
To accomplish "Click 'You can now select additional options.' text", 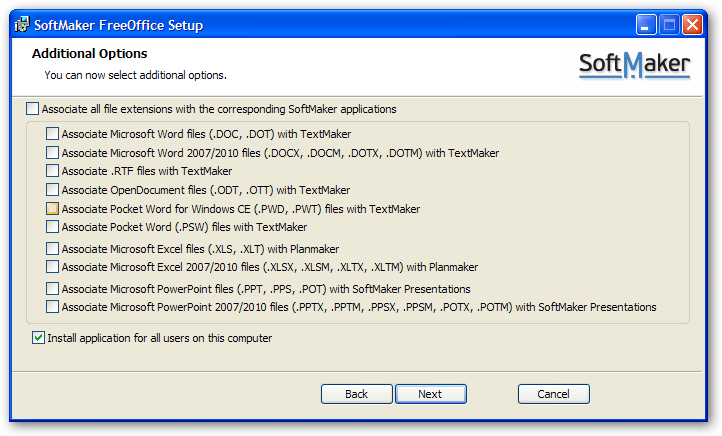I will 135,76.
